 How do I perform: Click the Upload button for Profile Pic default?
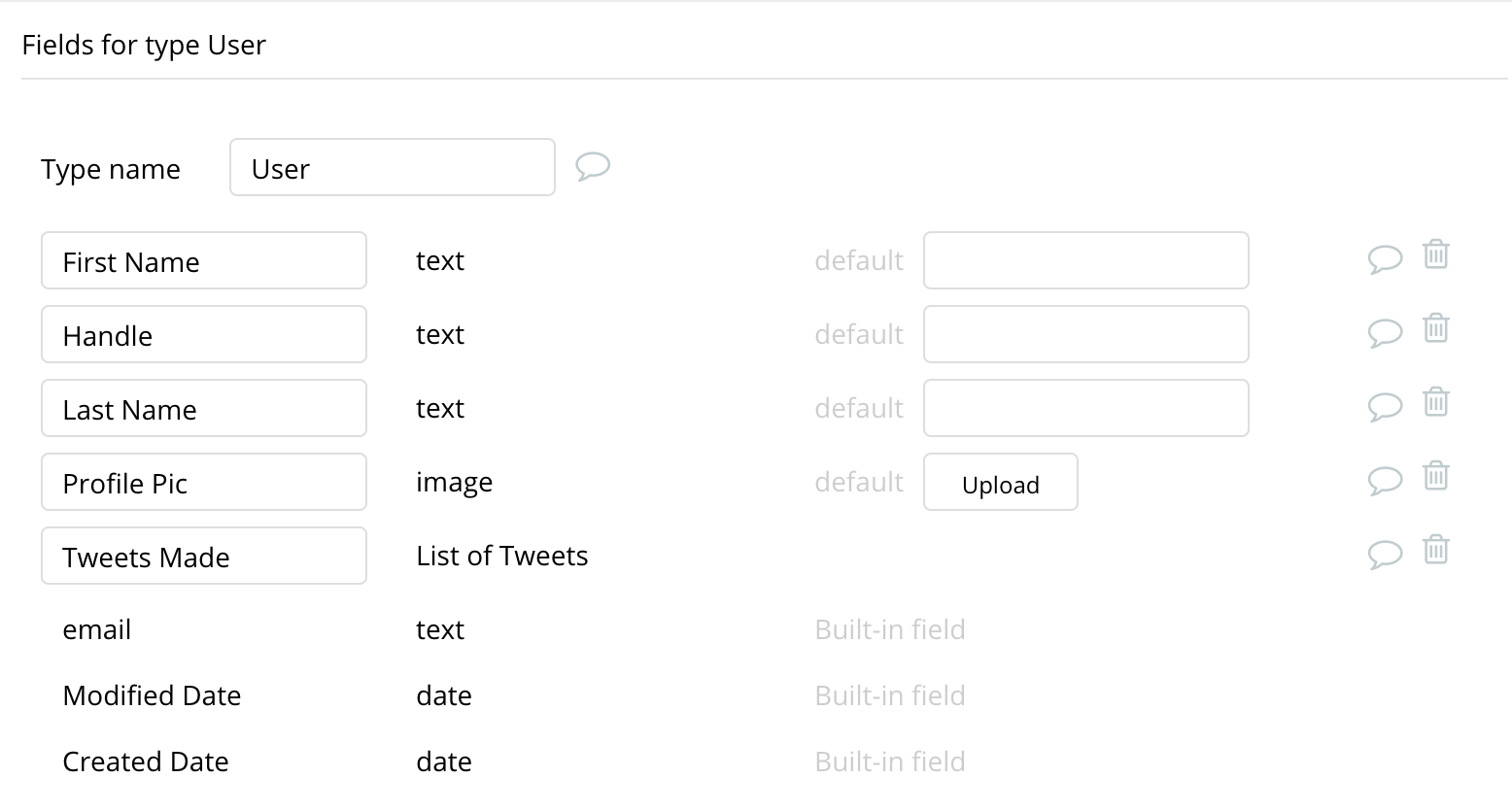click(x=1000, y=483)
